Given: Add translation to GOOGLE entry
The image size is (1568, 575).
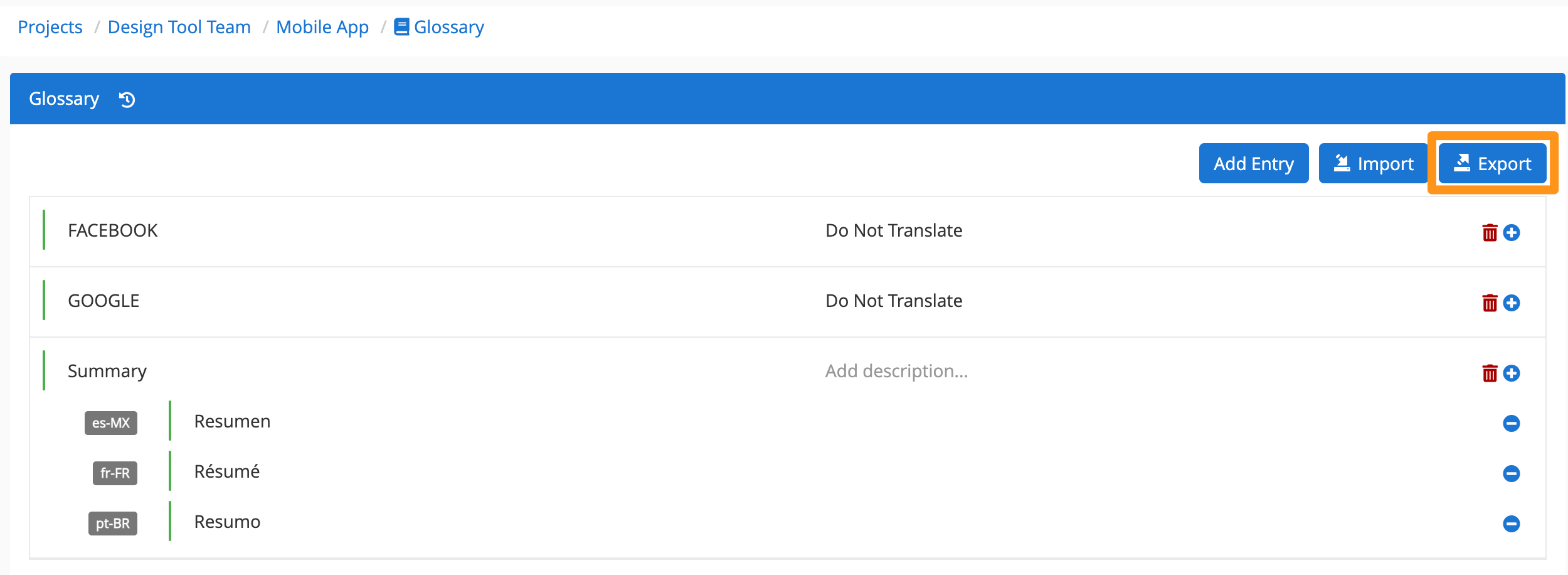Looking at the screenshot, I should 1512,303.
